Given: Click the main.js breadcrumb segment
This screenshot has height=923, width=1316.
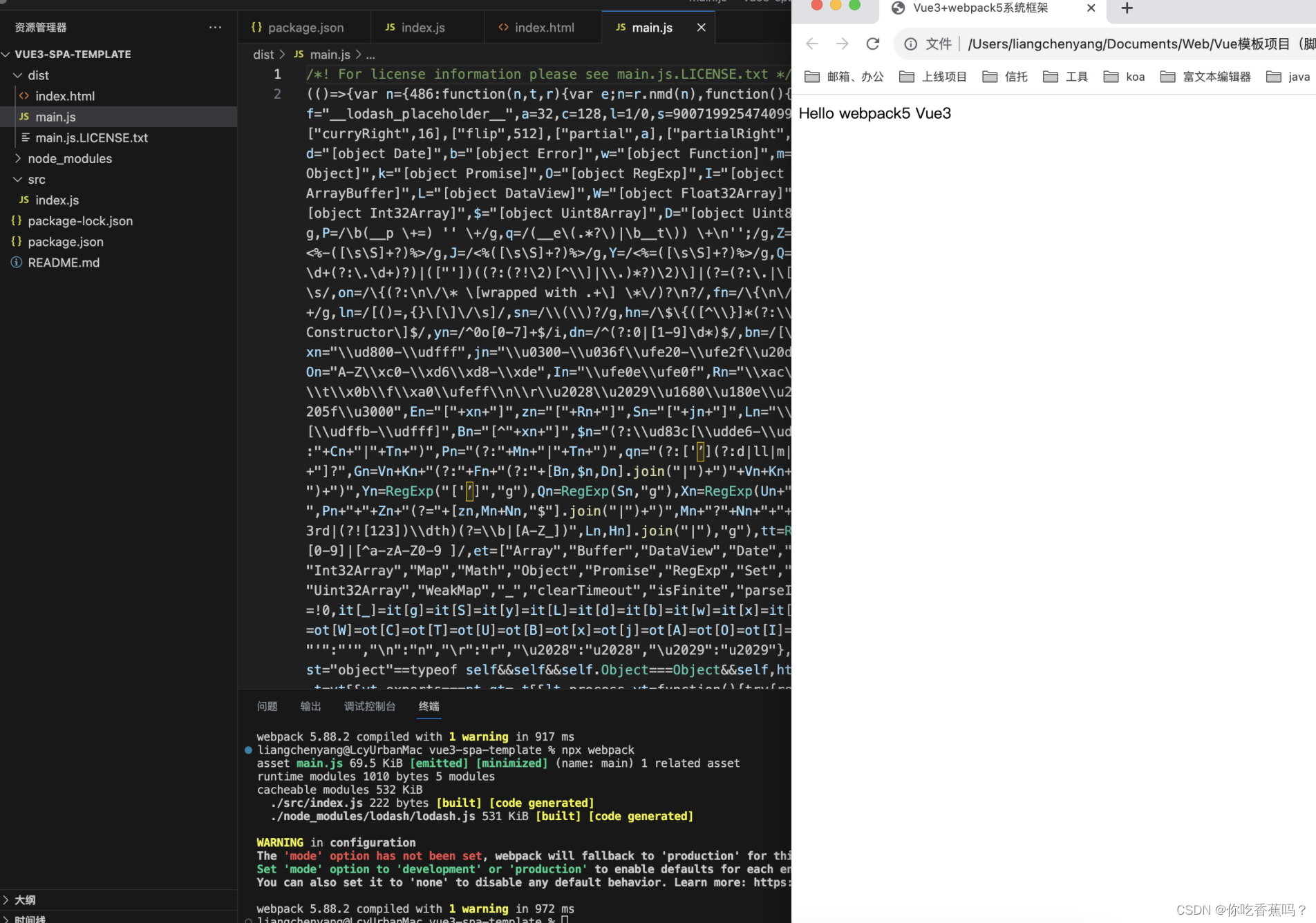Looking at the screenshot, I should click(330, 55).
